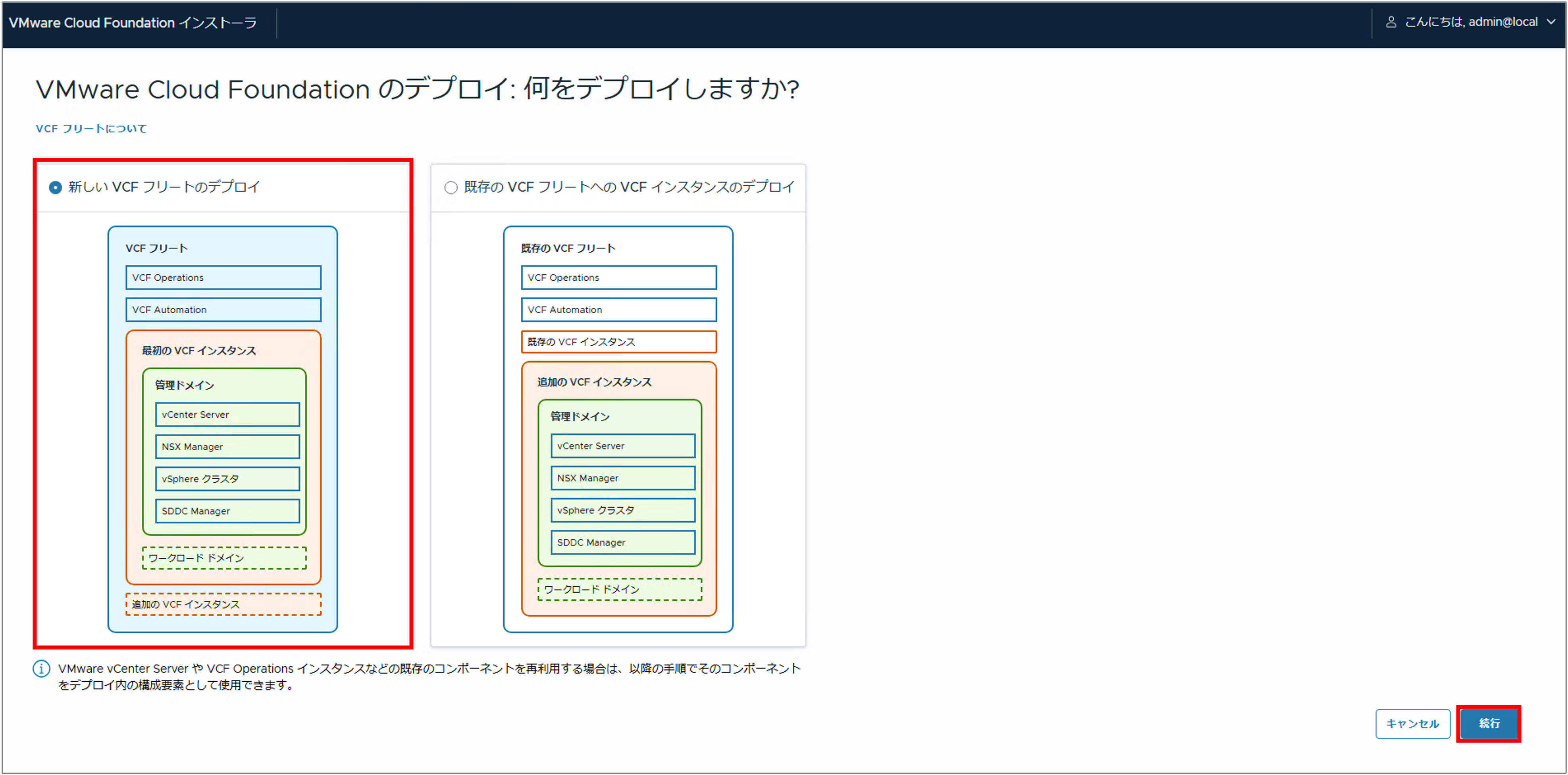Click 管理ドメイン heading in new fleet diagram
Viewport: 1568px width, 775px height.
pyautogui.click(x=185, y=386)
